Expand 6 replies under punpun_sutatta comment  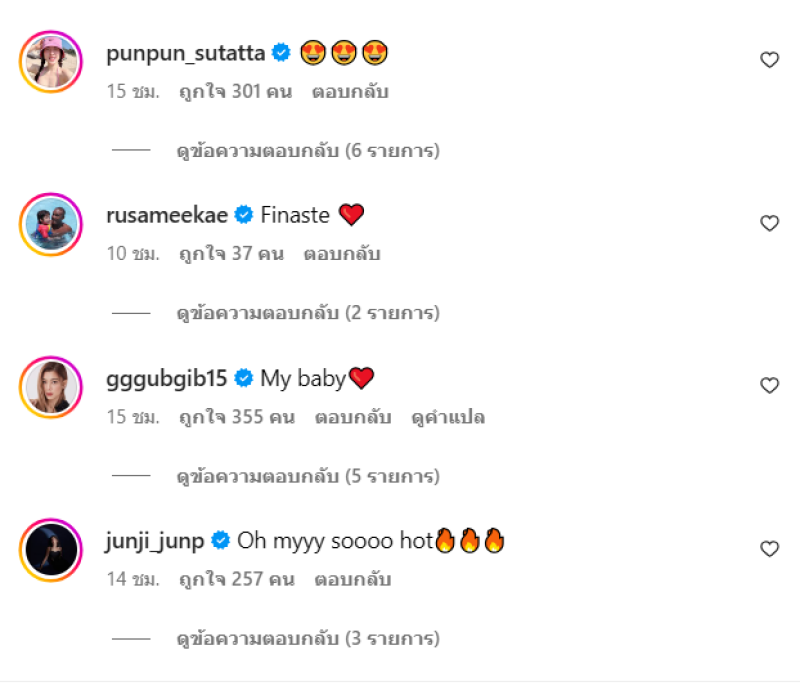pos(307,151)
